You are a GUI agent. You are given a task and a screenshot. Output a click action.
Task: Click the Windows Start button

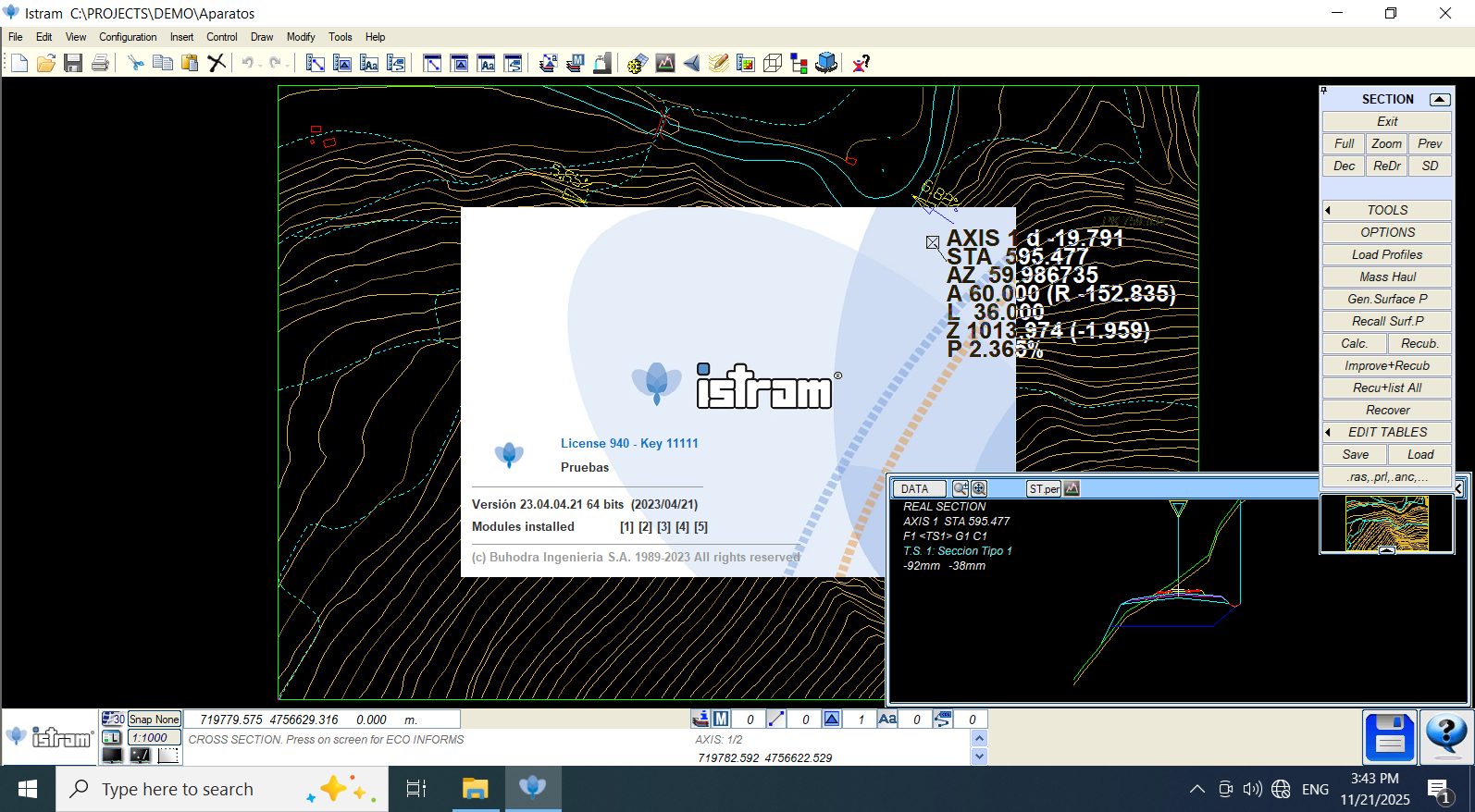28,789
